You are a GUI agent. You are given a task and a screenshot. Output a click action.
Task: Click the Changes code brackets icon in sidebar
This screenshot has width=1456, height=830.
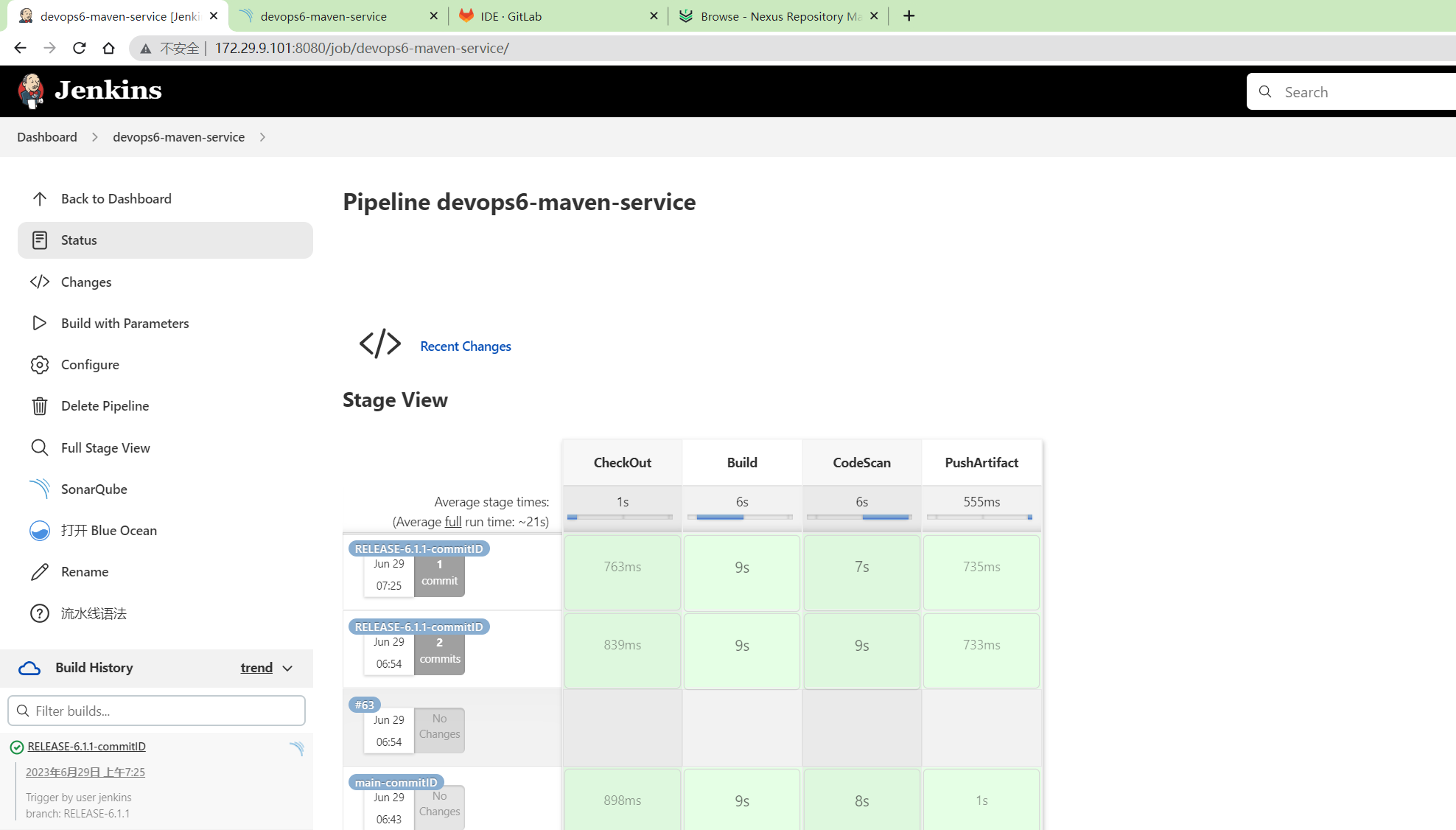point(40,282)
